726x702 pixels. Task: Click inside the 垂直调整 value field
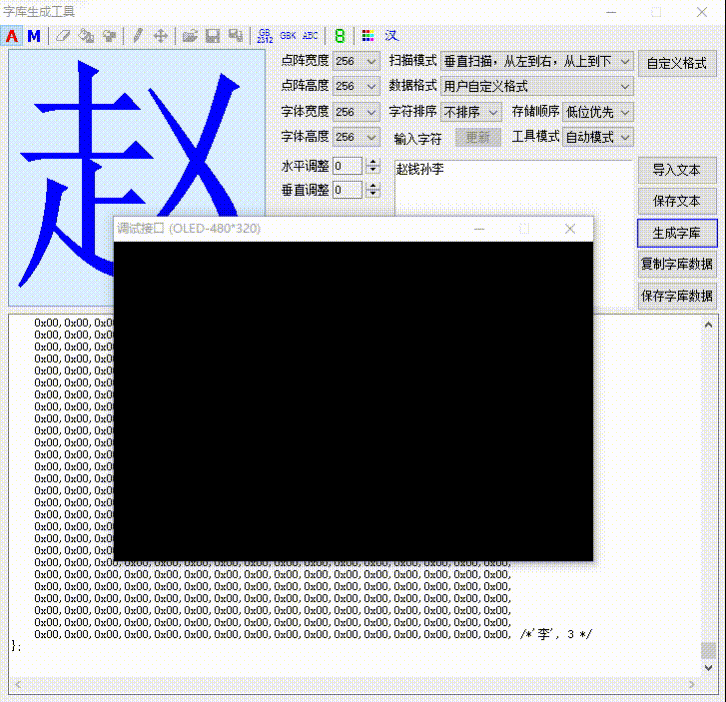tap(347, 190)
